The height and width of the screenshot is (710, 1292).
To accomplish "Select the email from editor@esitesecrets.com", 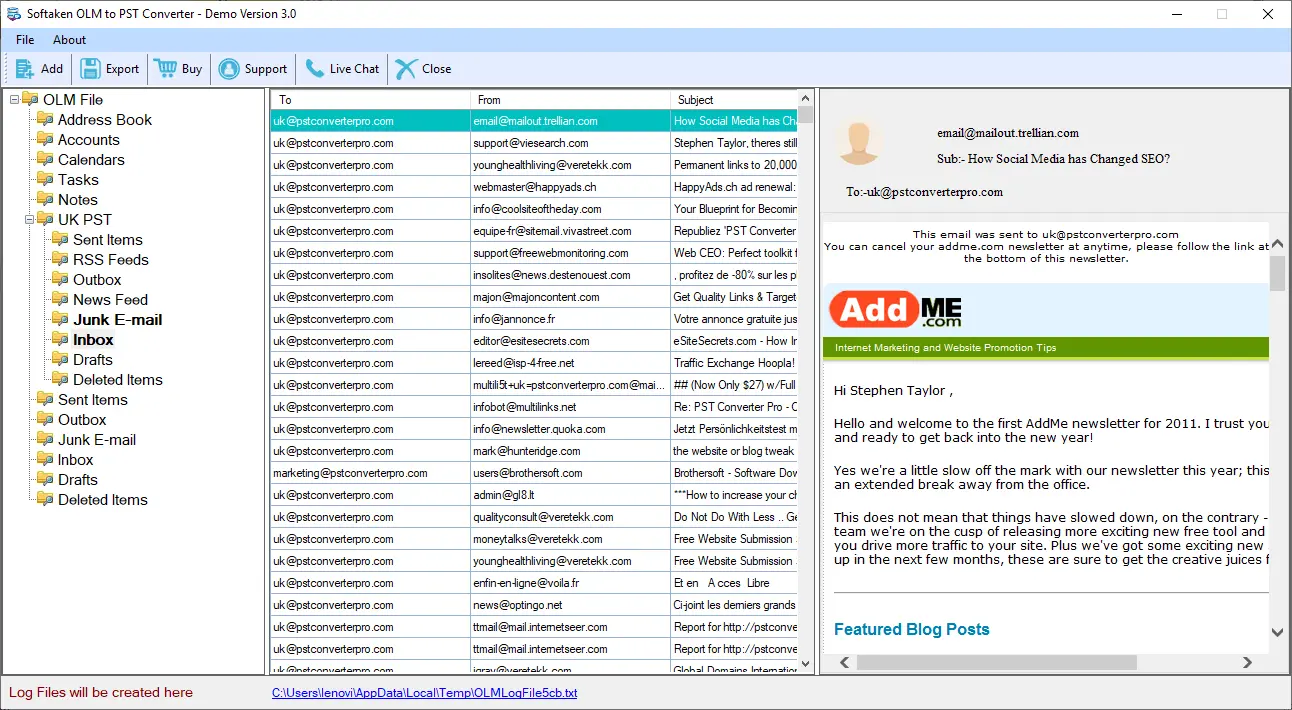I will [534, 341].
